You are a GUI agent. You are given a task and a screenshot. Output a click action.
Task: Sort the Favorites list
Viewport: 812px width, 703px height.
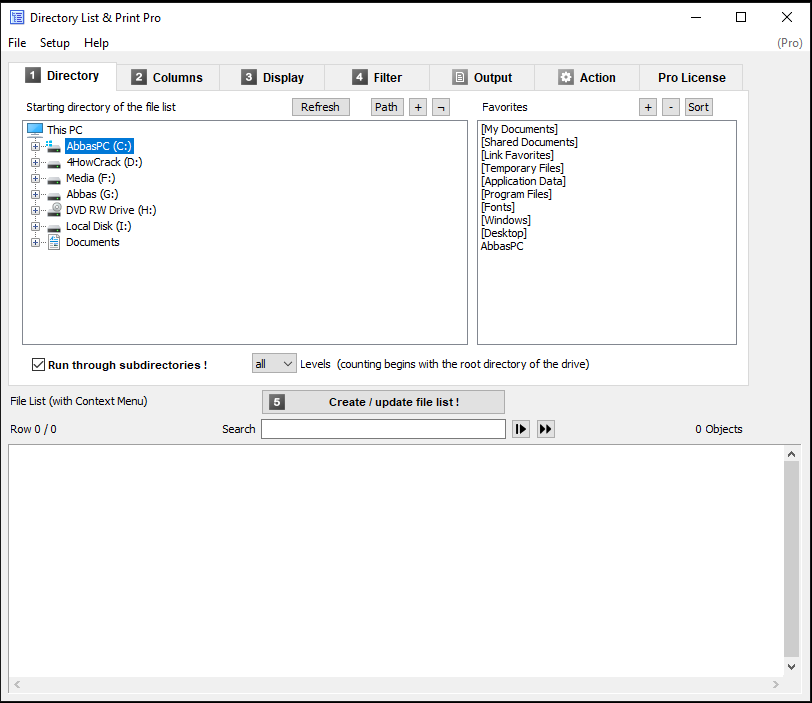(x=699, y=107)
